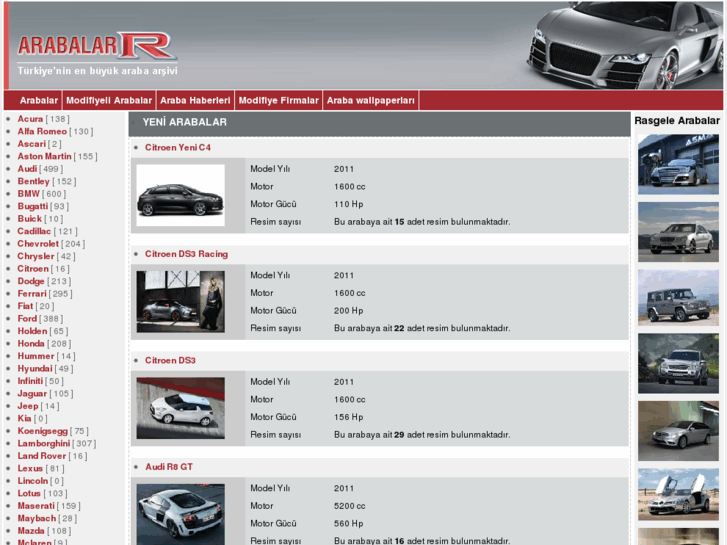The height and width of the screenshot is (545, 727).
Task: Open Araba wallpaperları menu item
Action: point(371,101)
